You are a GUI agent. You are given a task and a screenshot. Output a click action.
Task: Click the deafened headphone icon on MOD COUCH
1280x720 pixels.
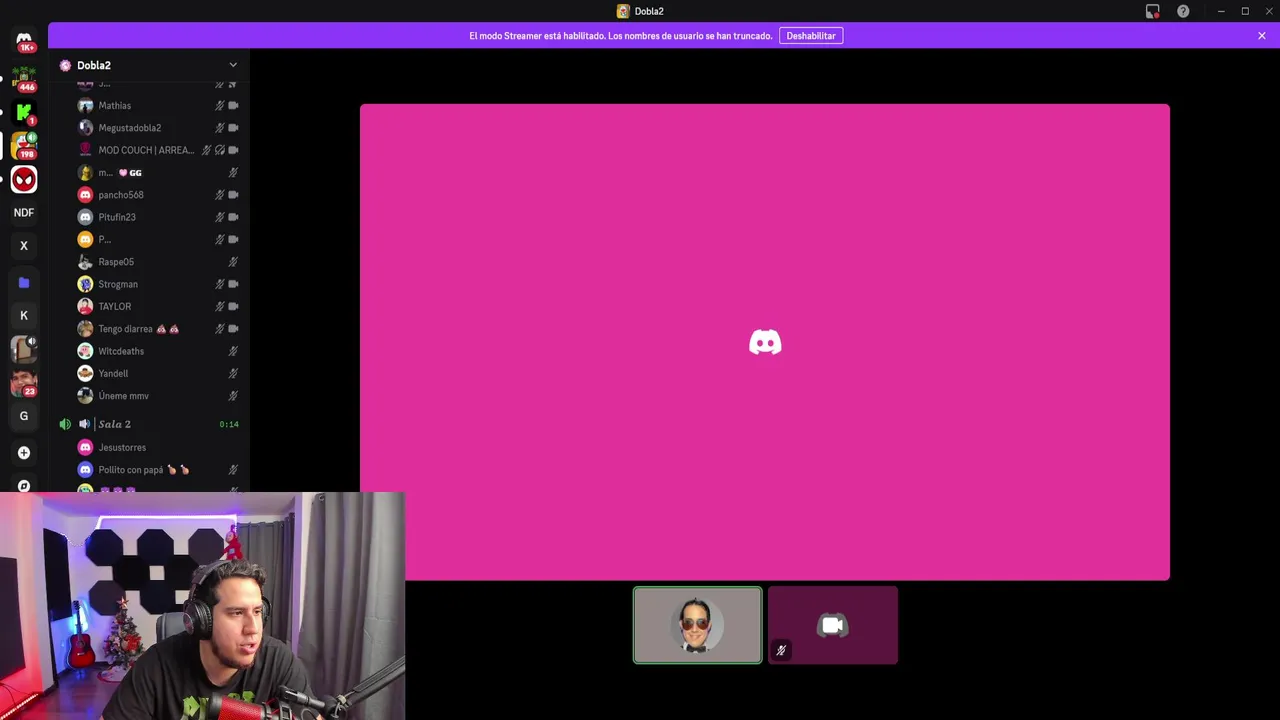(220, 150)
